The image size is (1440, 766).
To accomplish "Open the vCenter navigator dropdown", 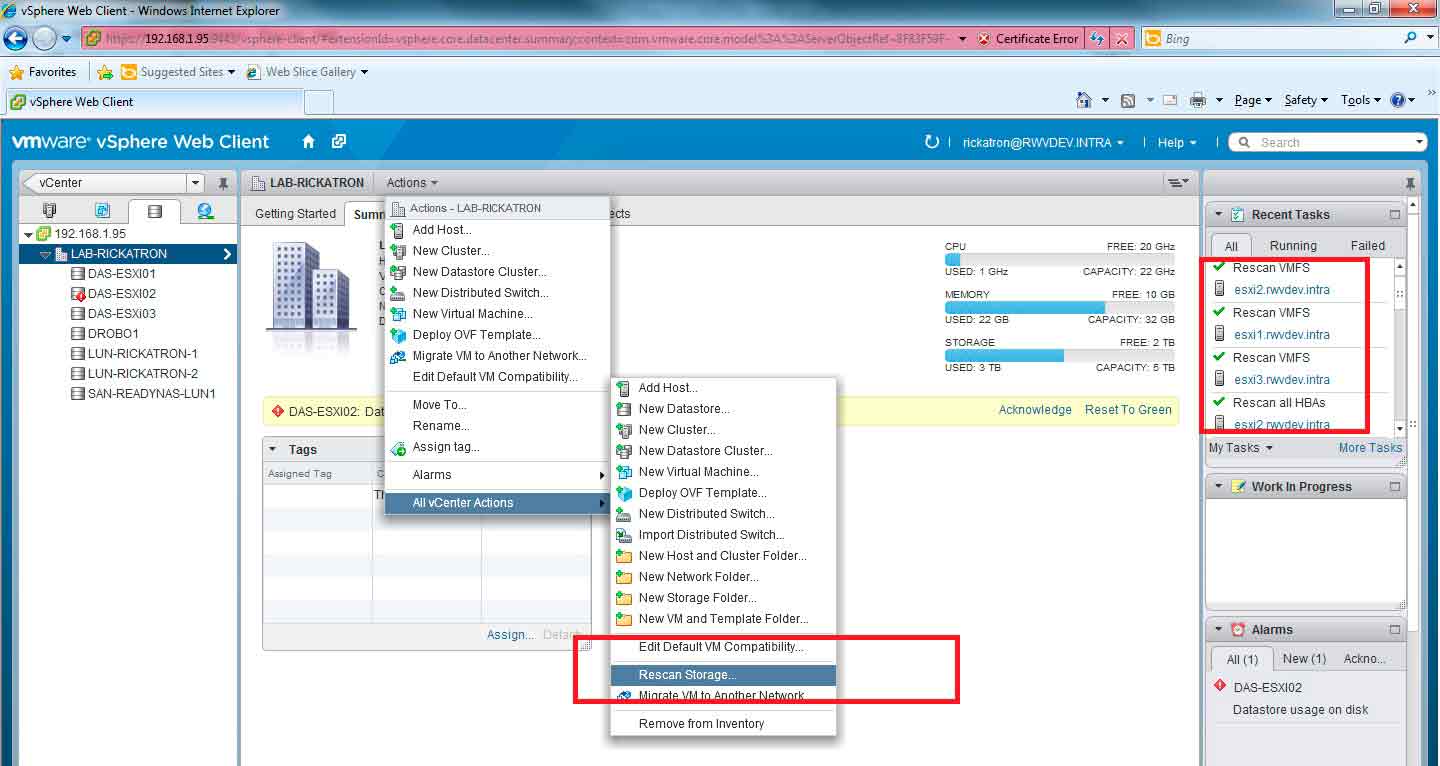I will (196, 183).
